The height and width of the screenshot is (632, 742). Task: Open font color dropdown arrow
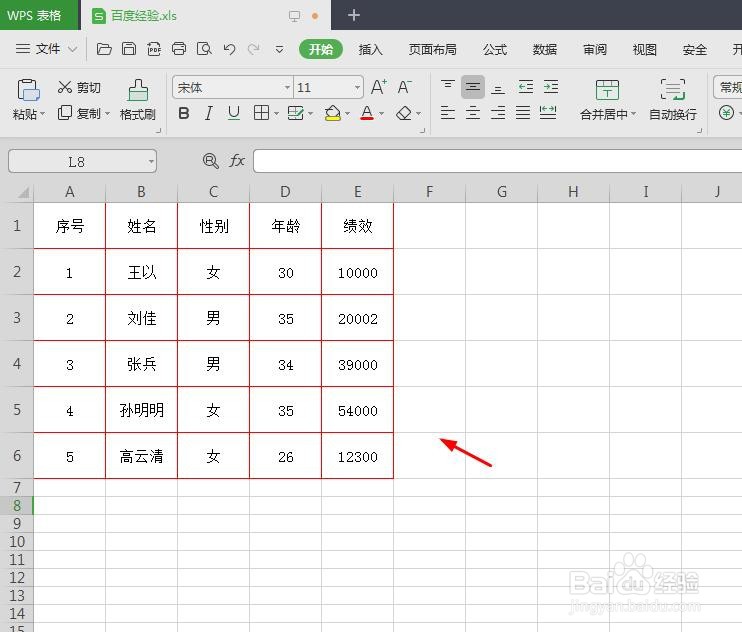[x=381, y=114]
